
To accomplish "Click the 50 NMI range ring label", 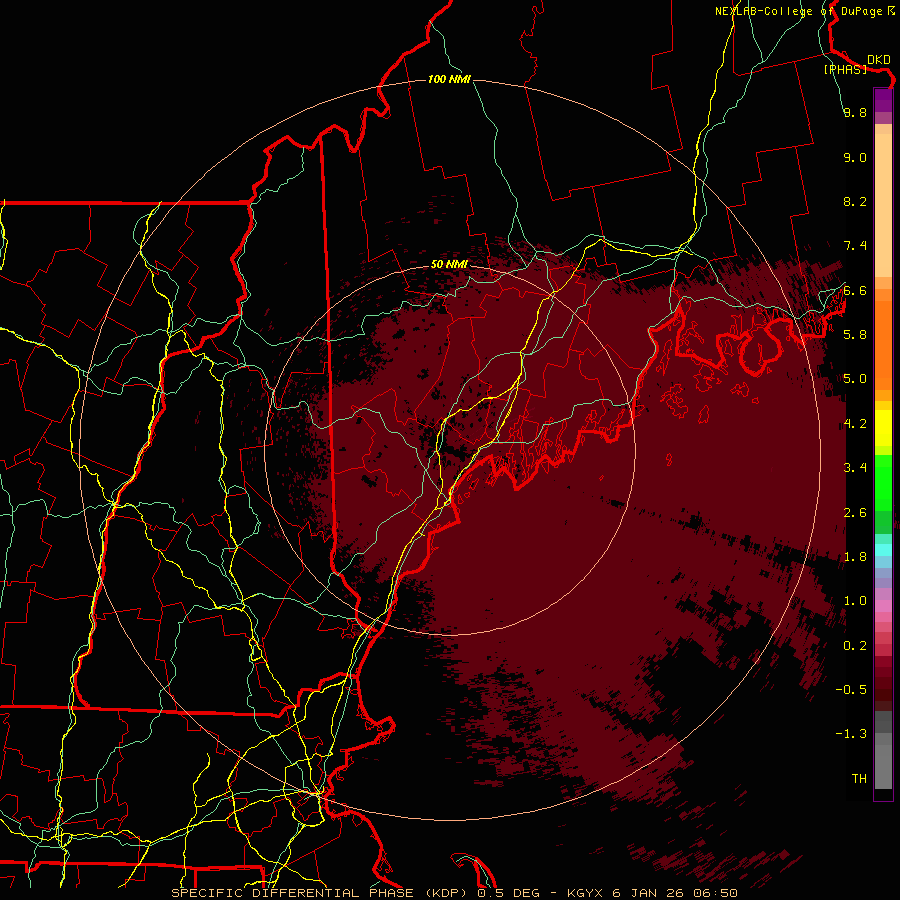I will (x=449, y=264).
